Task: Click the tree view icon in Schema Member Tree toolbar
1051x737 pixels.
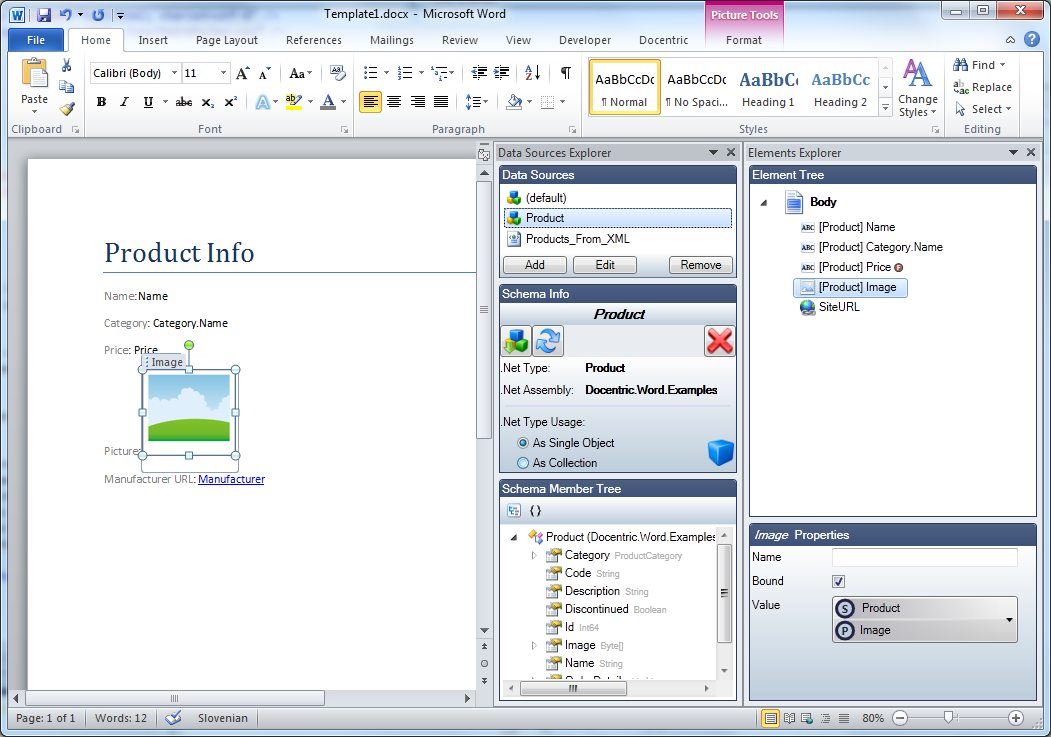Action: pos(514,511)
